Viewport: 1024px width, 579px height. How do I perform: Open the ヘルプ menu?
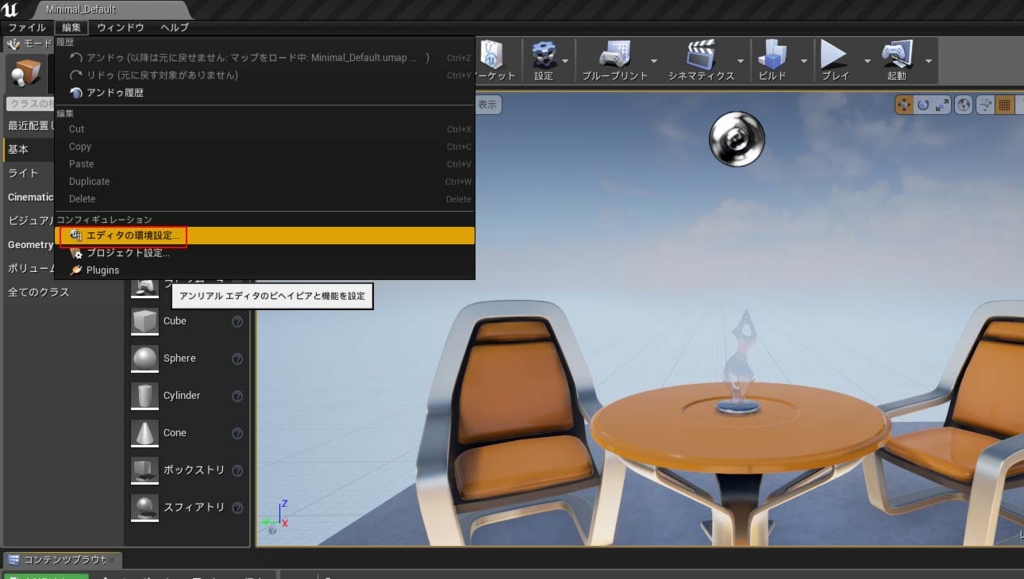[x=174, y=27]
